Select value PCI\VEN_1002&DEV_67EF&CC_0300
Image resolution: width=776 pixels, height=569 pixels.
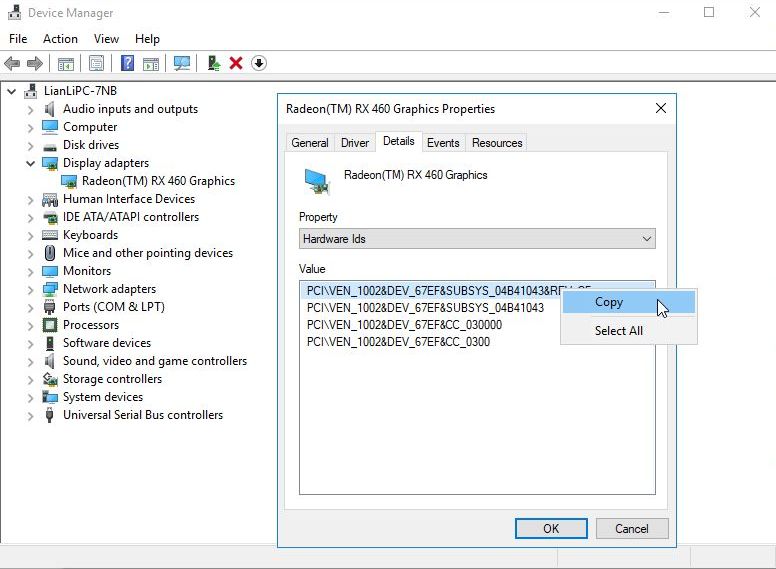pyautogui.click(x=398, y=342)
